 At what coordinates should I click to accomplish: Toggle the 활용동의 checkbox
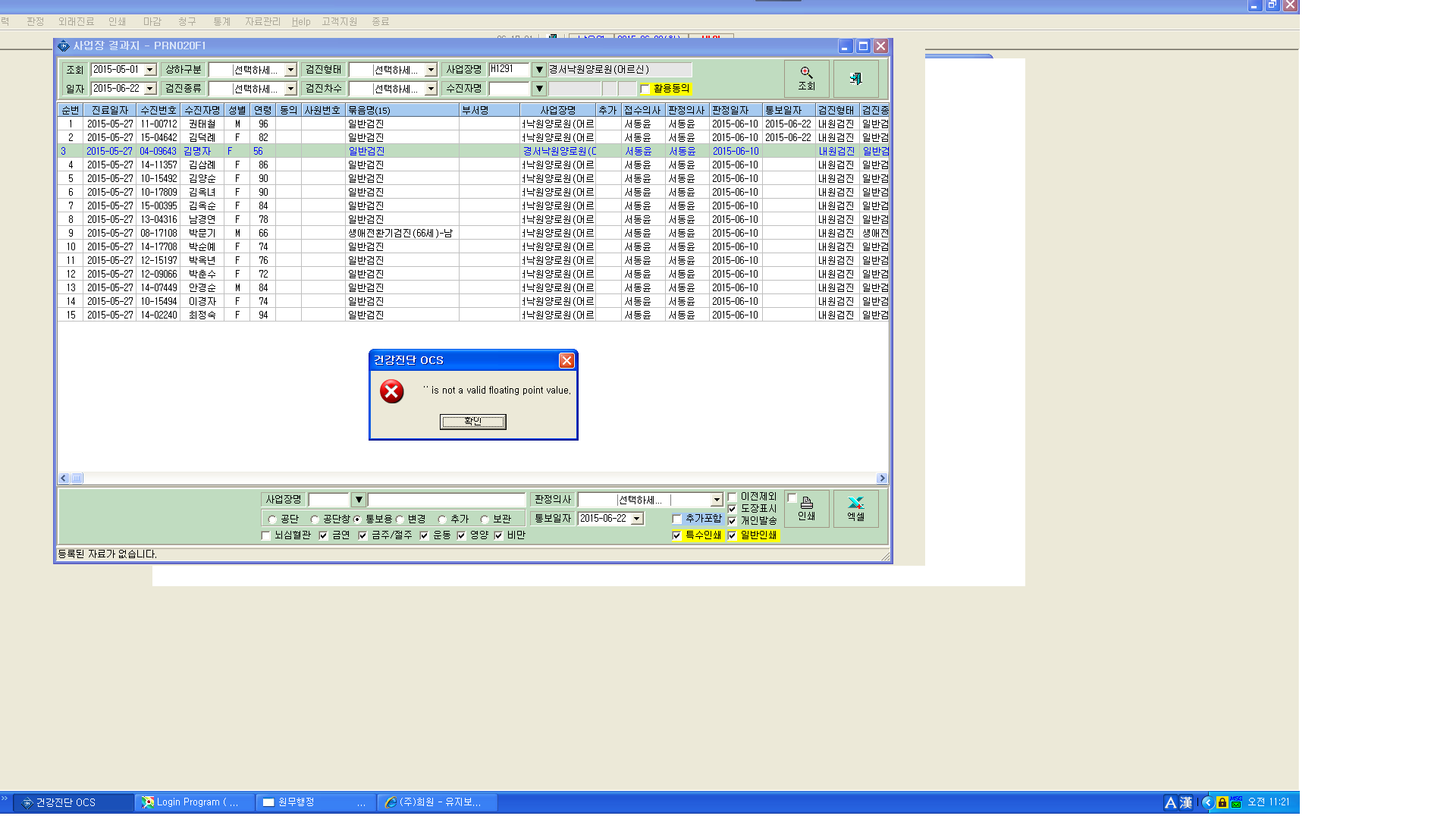645,89
